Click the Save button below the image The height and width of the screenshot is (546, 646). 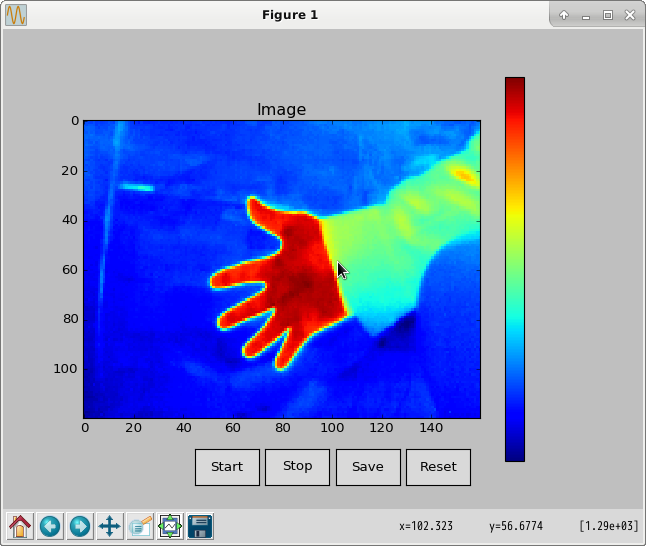pos(368,467)
